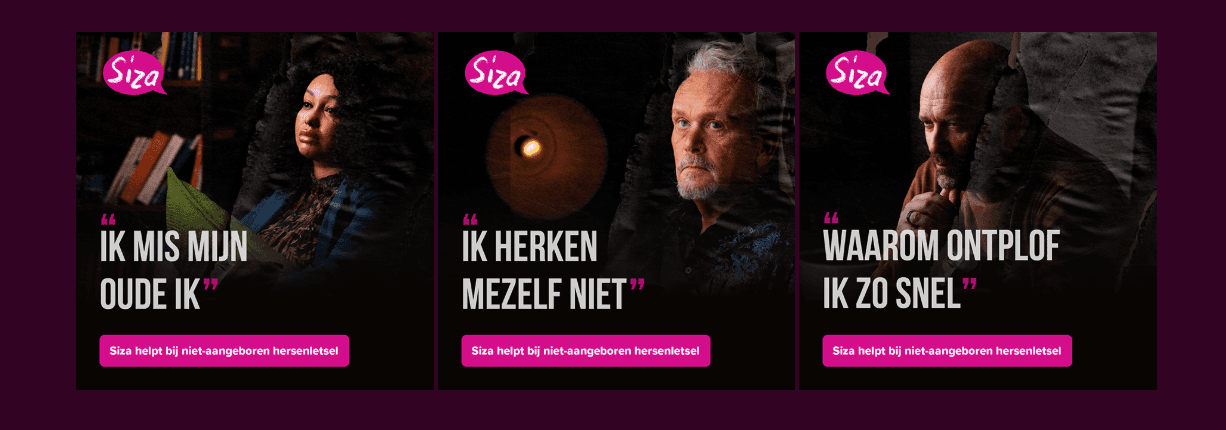
Task: Click the Siza logo in the grey-haired man banner
Action: 496,73
